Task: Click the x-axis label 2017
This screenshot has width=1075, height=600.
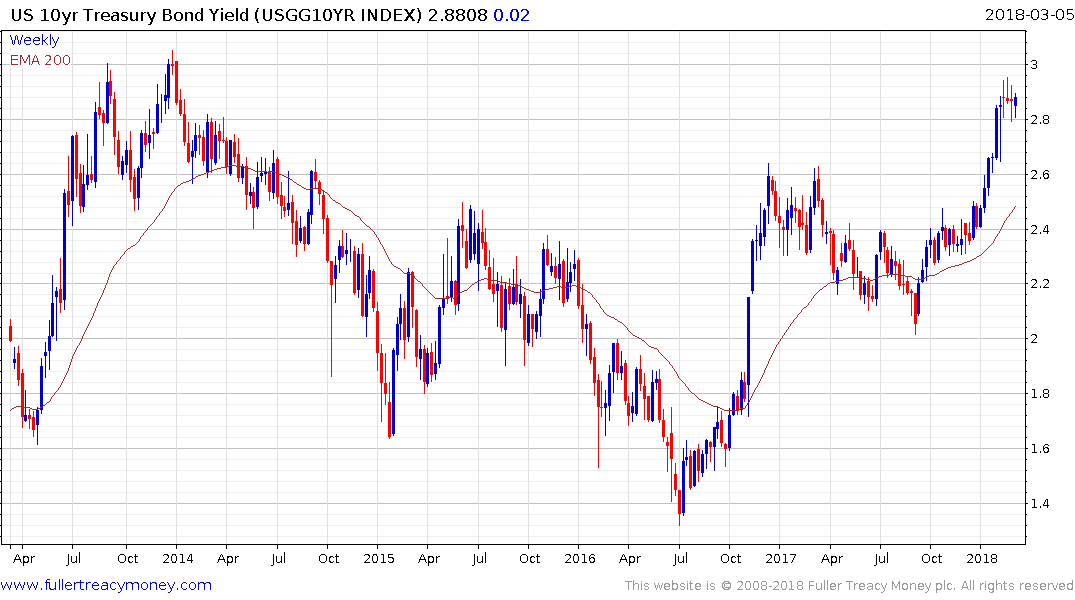Action: pyautogui.click(x=781, y=558)
